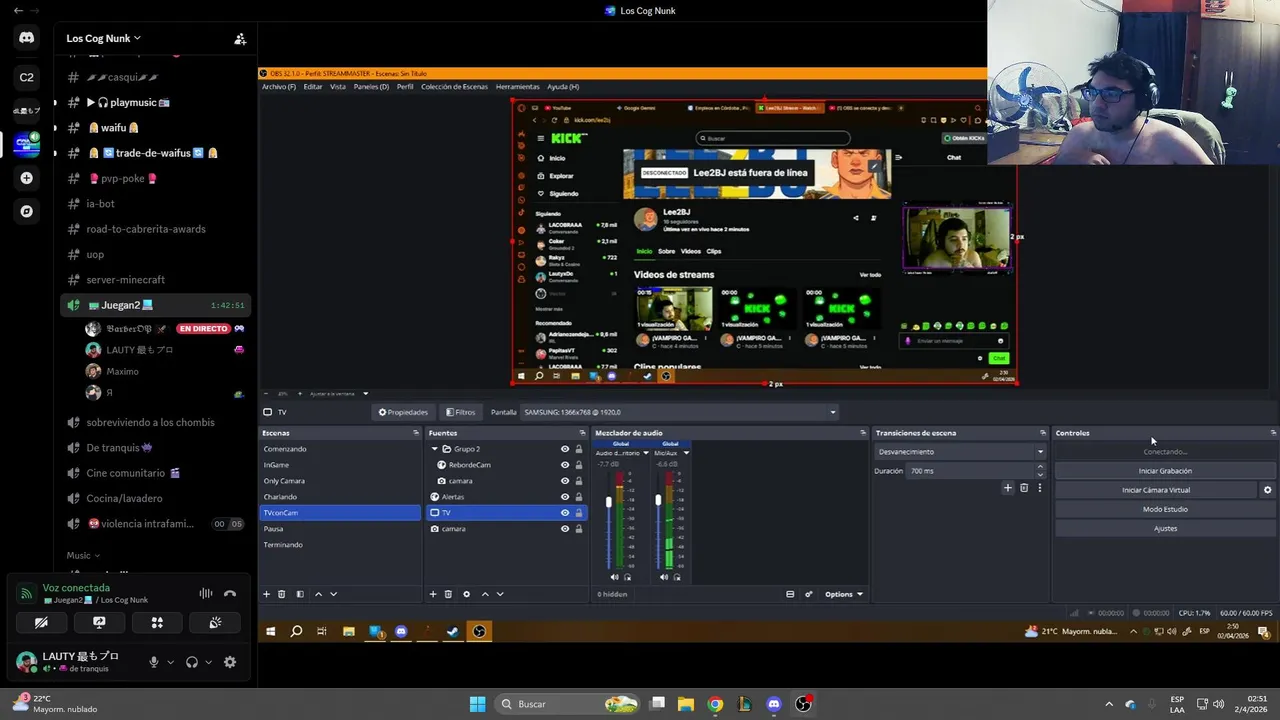Open Mic/Aux channel menu arrow
Viewport: 1280px width, 720px height.
point(685,453)
